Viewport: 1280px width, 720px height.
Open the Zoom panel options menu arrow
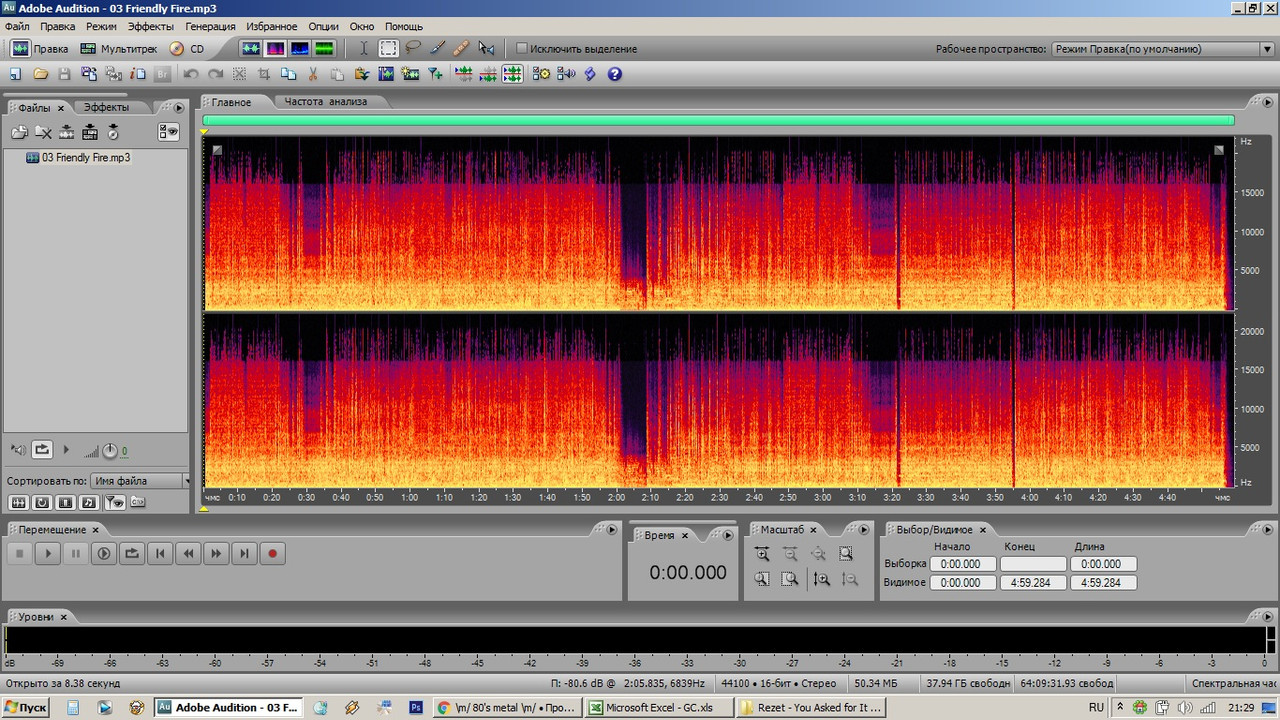coord(866,529)
